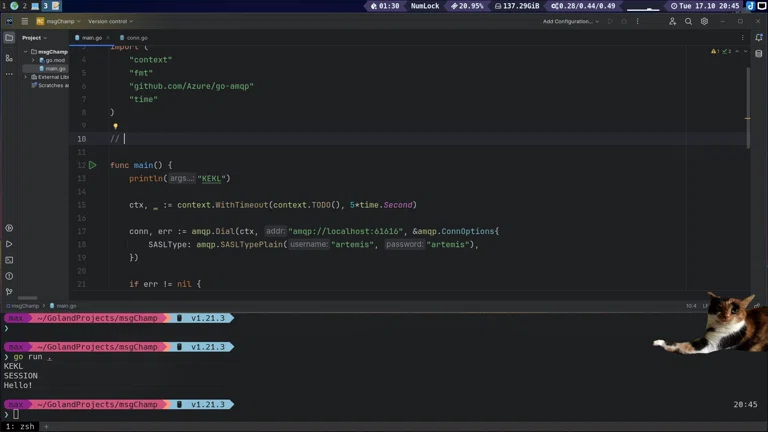768x432 pixels.
Task: Open the Terminal tool window icon
Action: pos(9,260)
